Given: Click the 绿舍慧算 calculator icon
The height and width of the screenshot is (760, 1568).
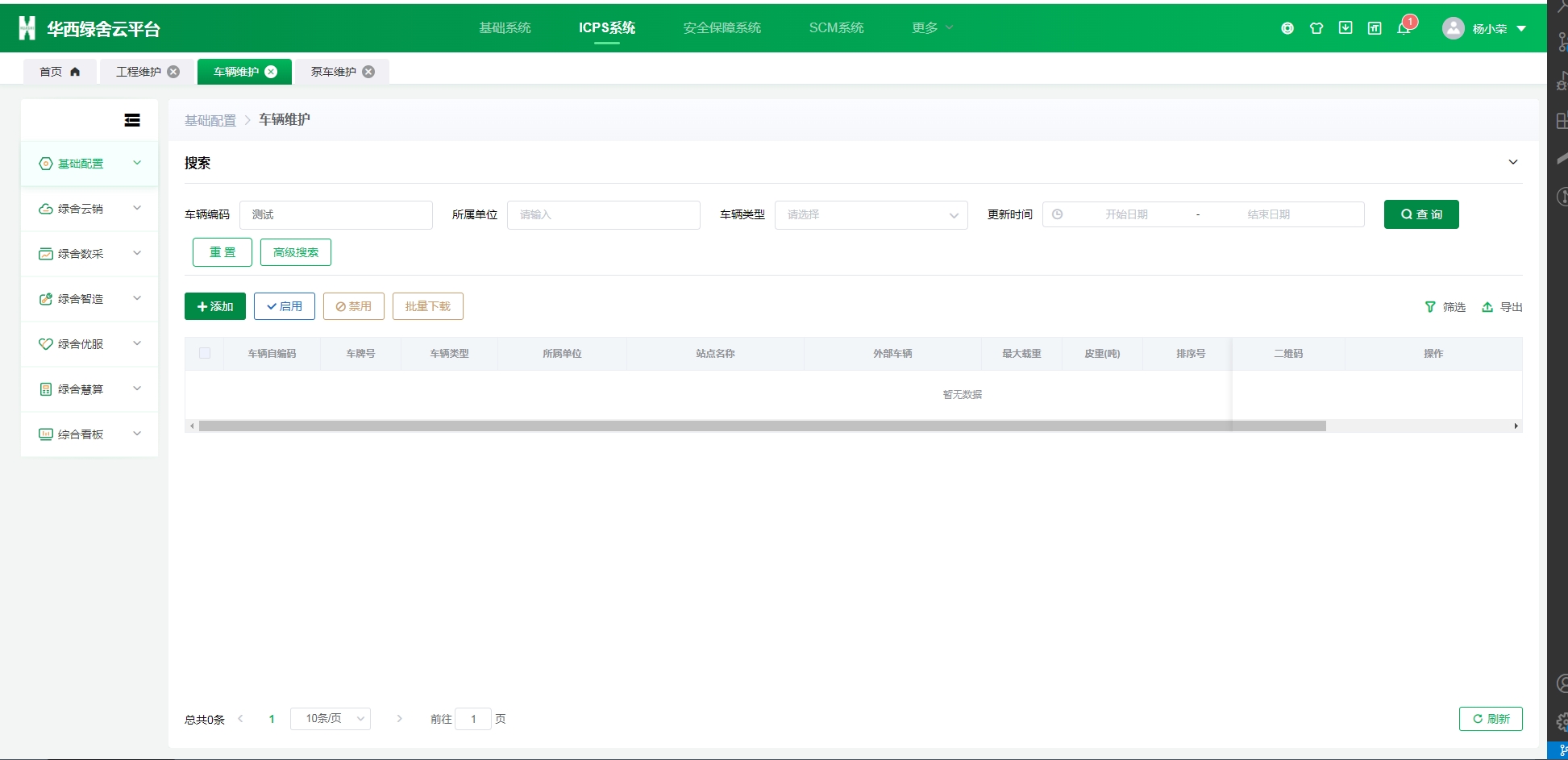Looking at the screenshot, I should (x=46, y=389).
